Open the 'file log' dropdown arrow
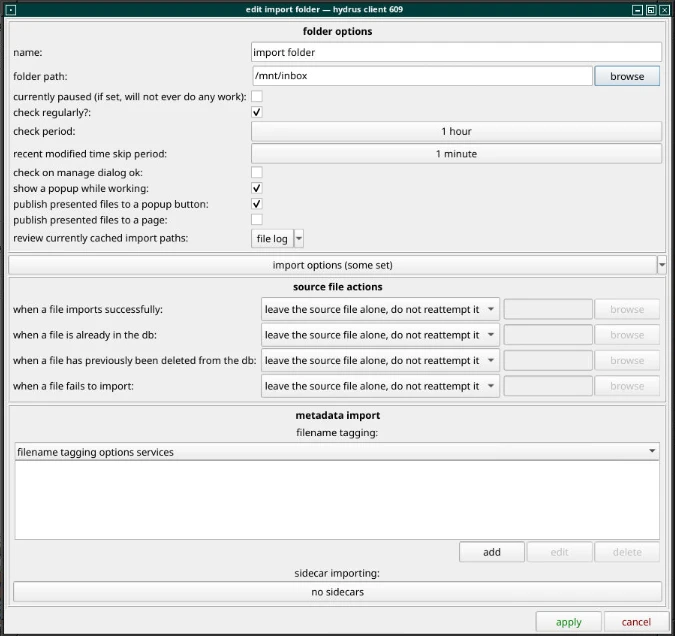Image resolution: width=675 pixels, height=636 pixels. click(298, 239)
